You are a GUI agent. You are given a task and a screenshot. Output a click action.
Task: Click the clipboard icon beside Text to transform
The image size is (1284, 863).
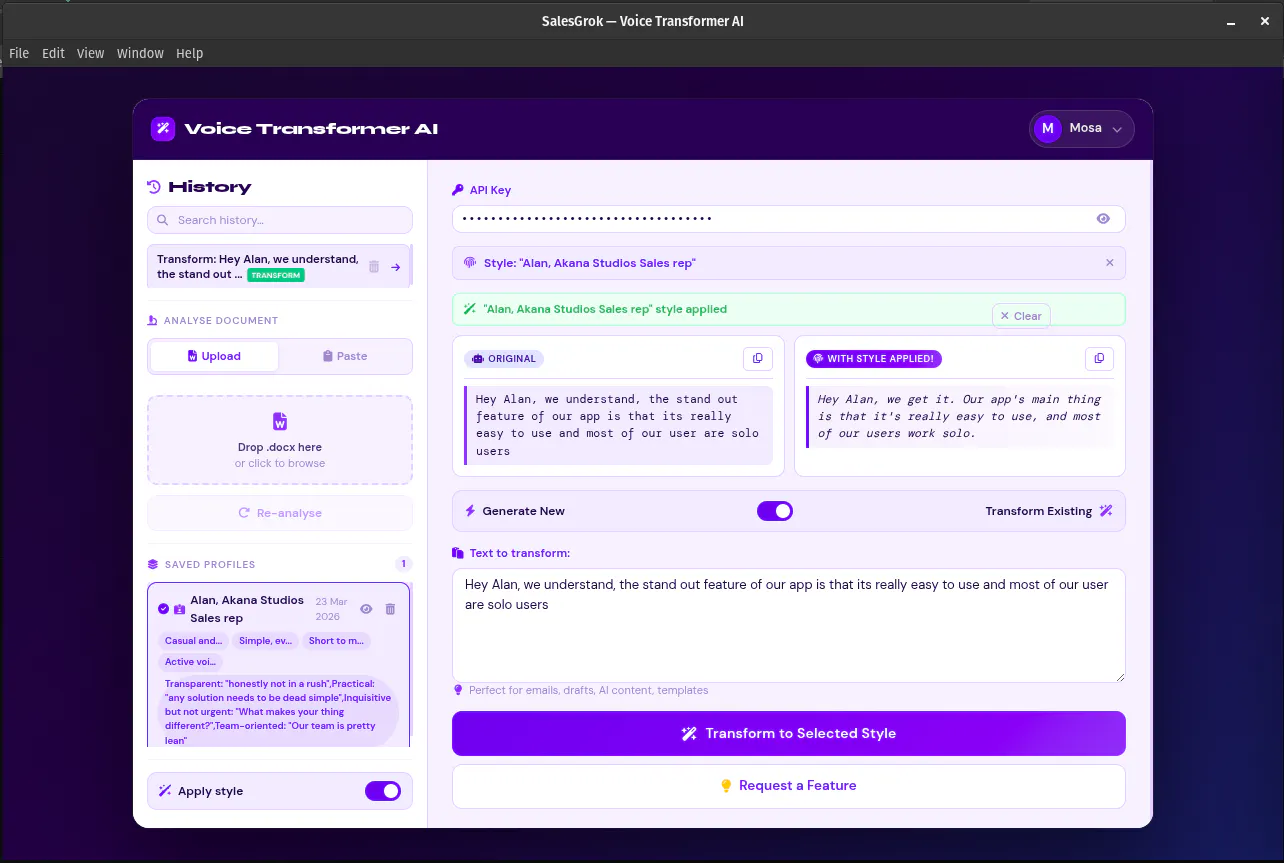click(x=458, y=553)
